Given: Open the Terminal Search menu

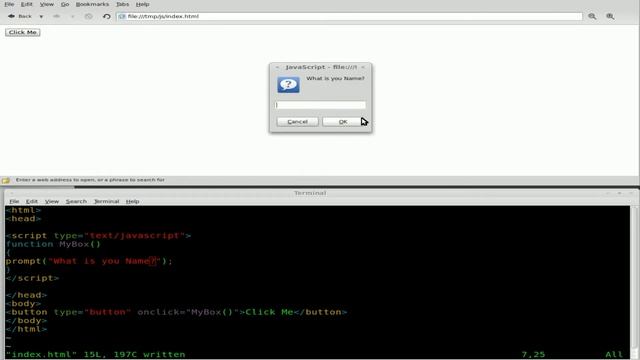Looking at the screenshot, I should click(x=76, y=201).
